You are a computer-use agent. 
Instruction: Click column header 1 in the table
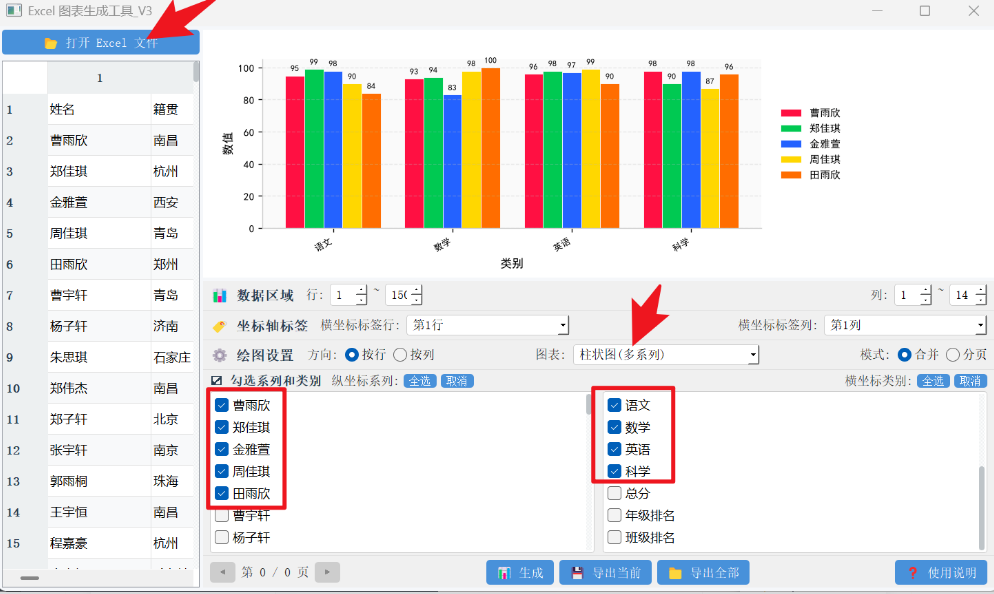[100, 78]
